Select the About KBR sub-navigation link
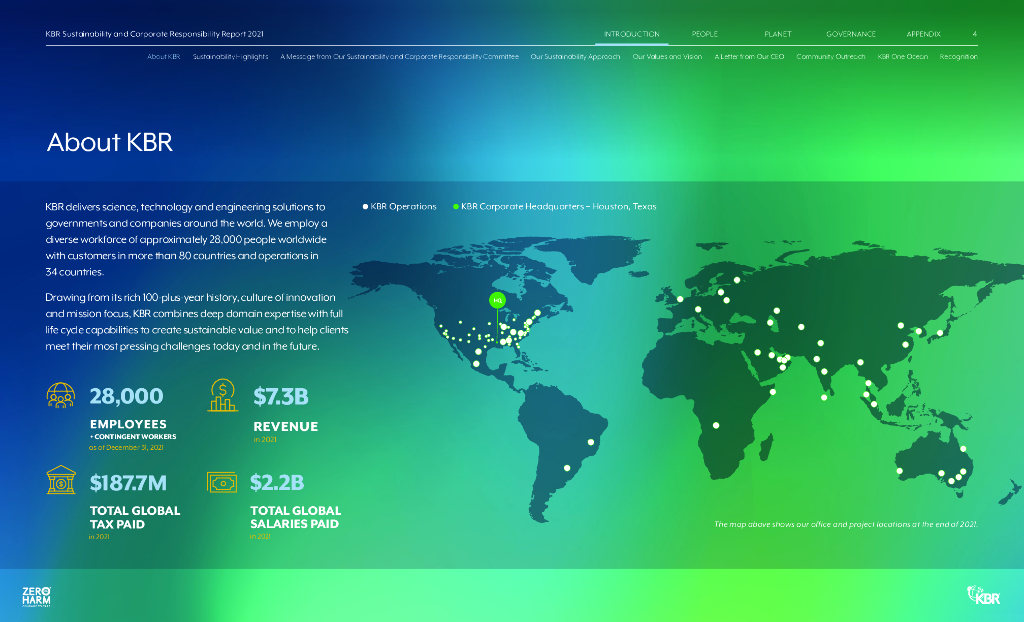This screenshot has height=622, width=1024. 163,57
